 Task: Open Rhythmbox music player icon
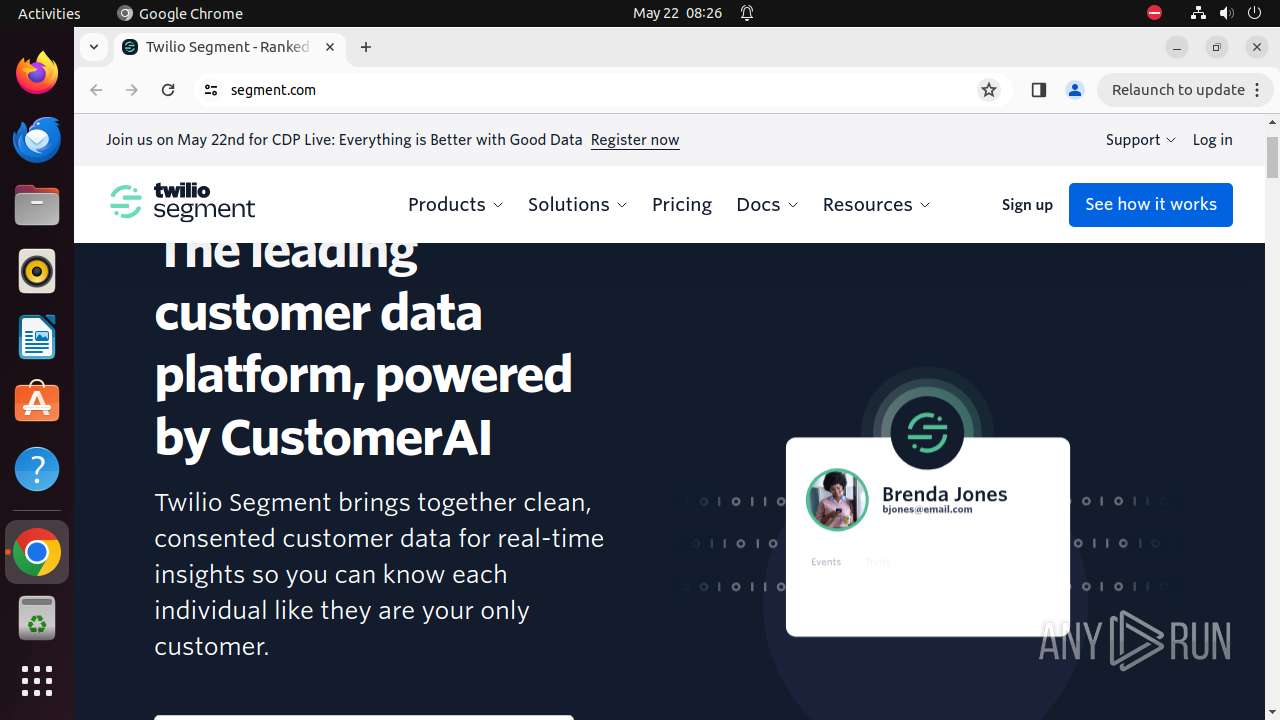coord(37,272)
